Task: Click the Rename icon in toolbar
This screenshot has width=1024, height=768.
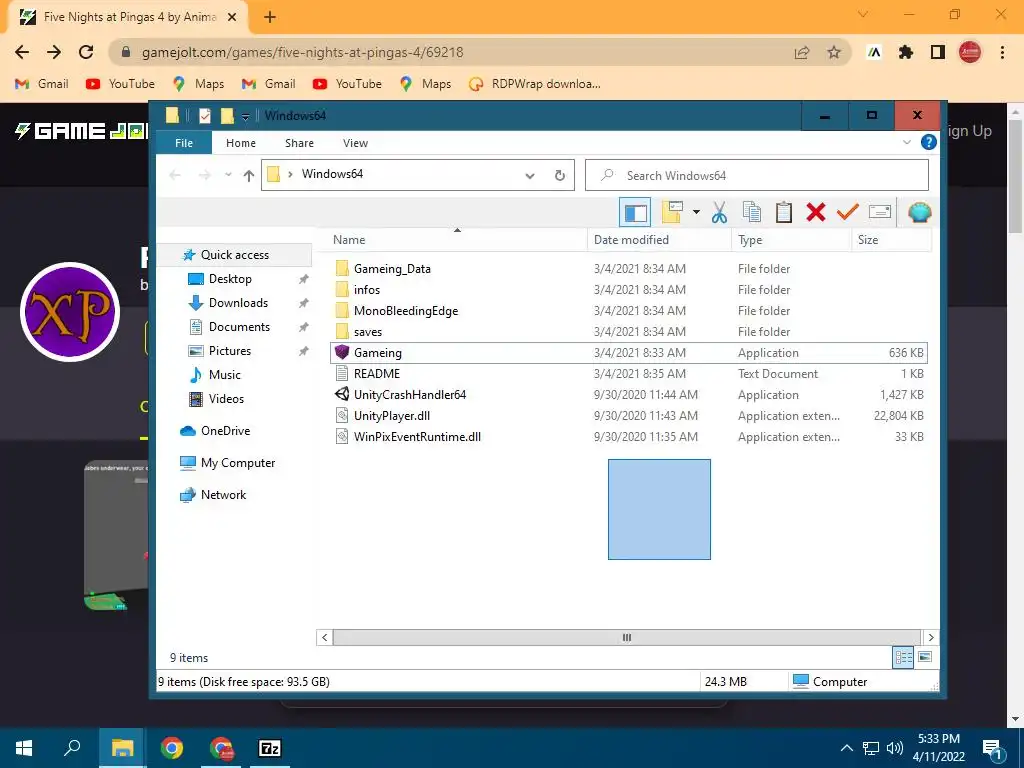Action: [x=880, y=212]
